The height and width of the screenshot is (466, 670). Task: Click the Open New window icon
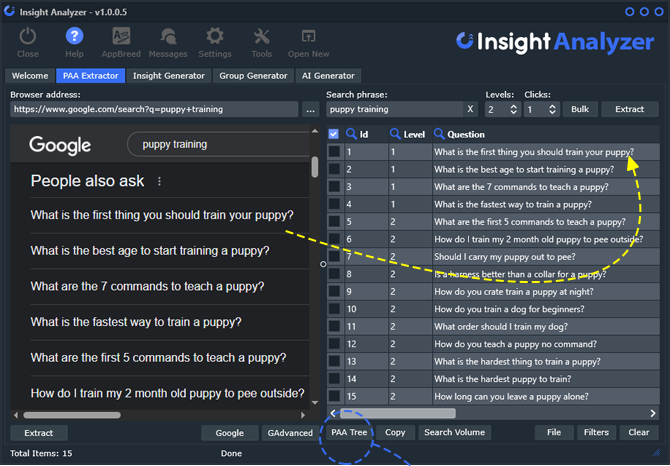tap(309, 36)
